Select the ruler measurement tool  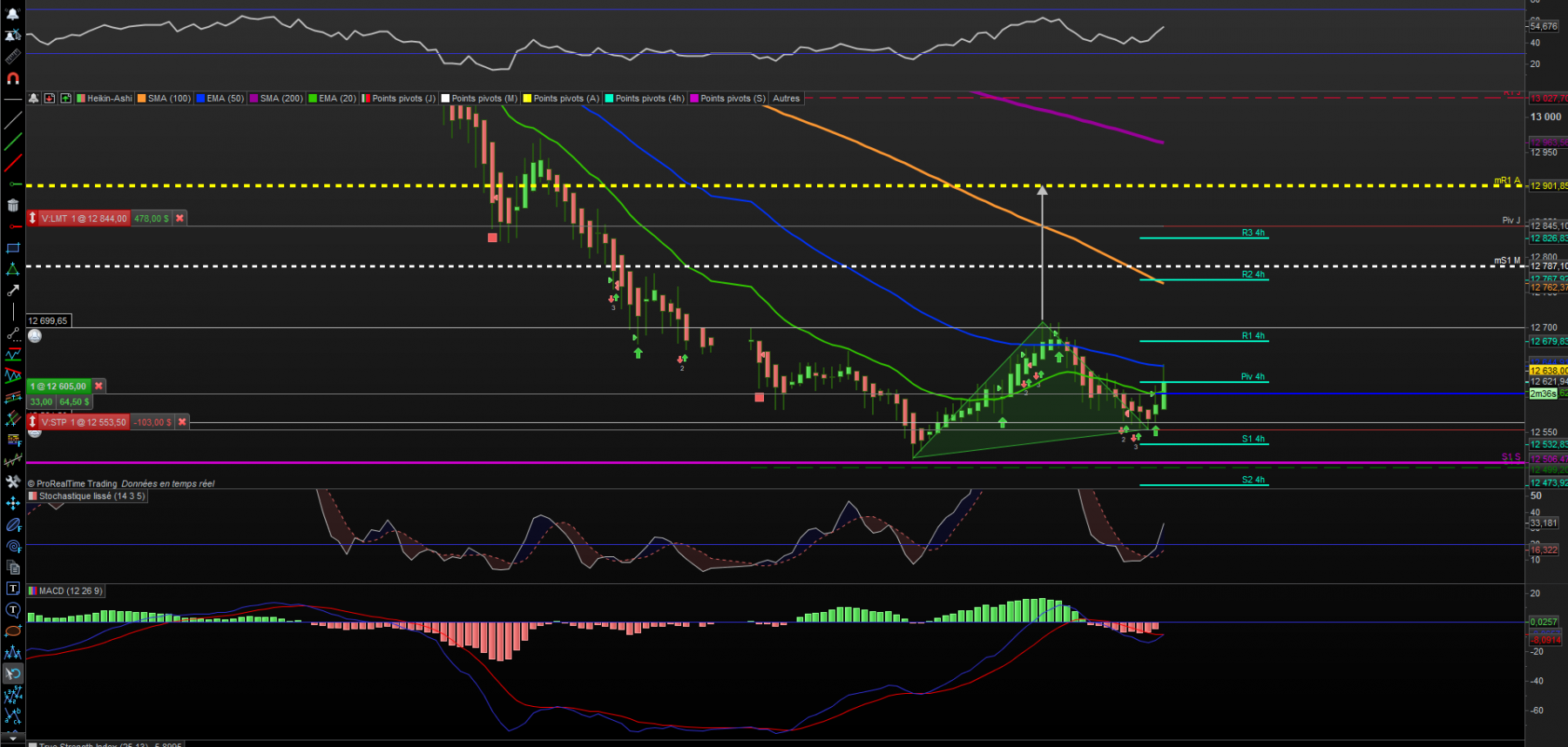[12, 57]
